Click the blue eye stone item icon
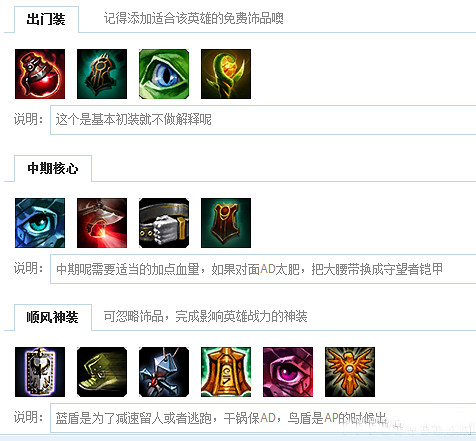476x441 pixels. pyautogui.click(x=40, y=223)
